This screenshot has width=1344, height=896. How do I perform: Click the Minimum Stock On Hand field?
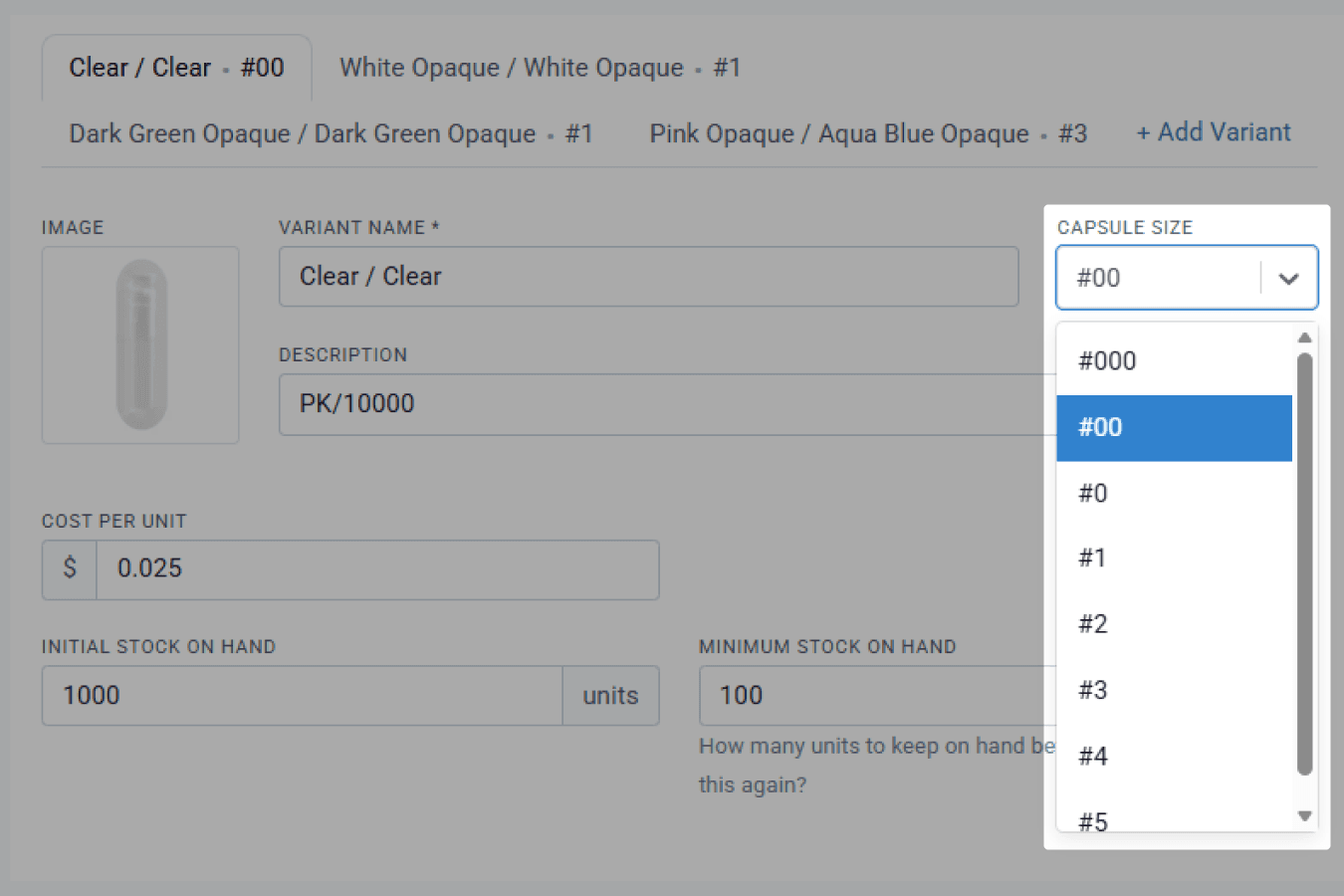pyautogui.click(x=877, y=696)
